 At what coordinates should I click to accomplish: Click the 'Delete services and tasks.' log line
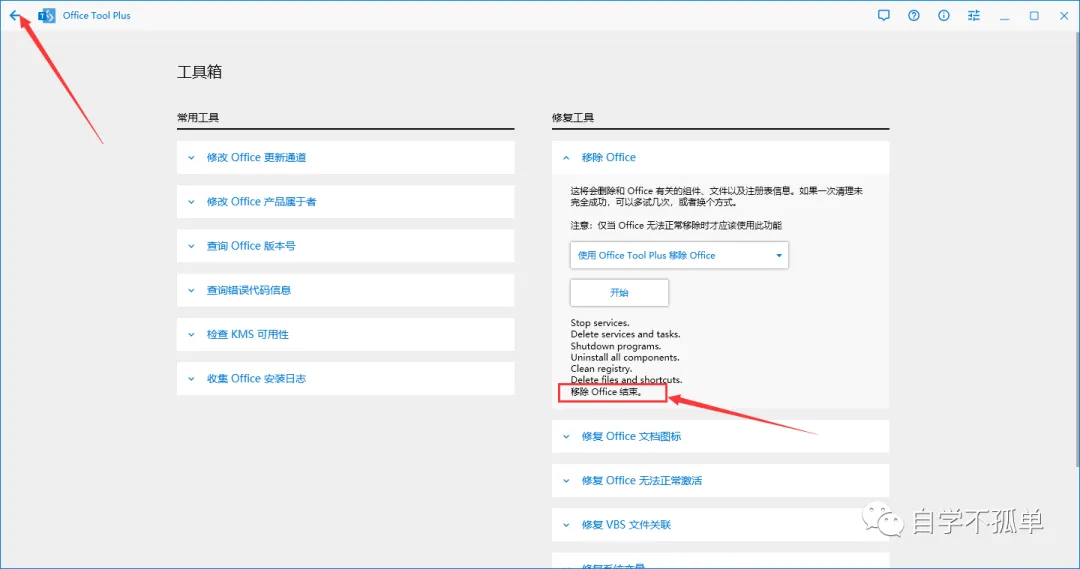tap(625, 334)
